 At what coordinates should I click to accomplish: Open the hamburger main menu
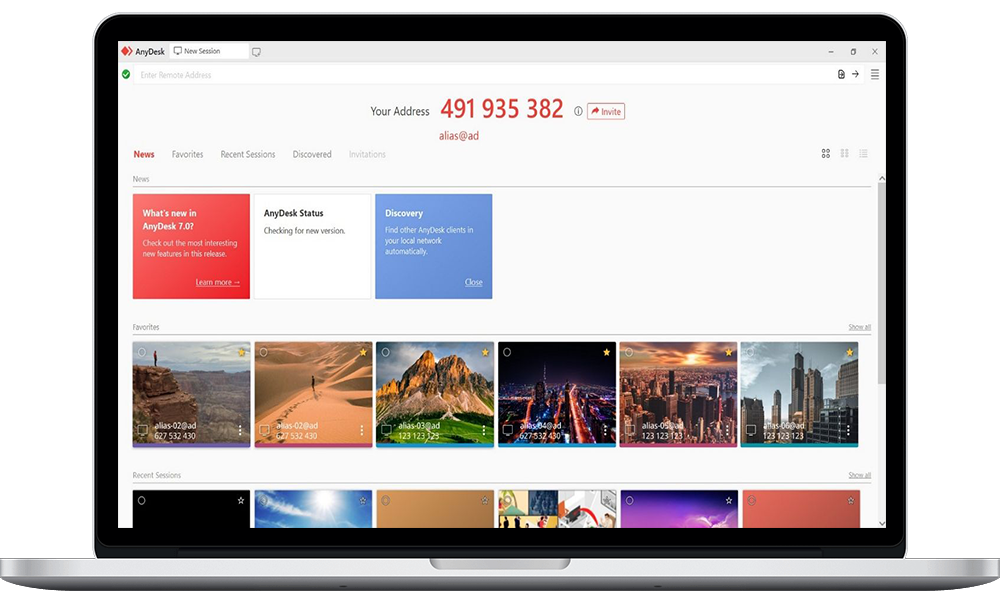(875, 74)
